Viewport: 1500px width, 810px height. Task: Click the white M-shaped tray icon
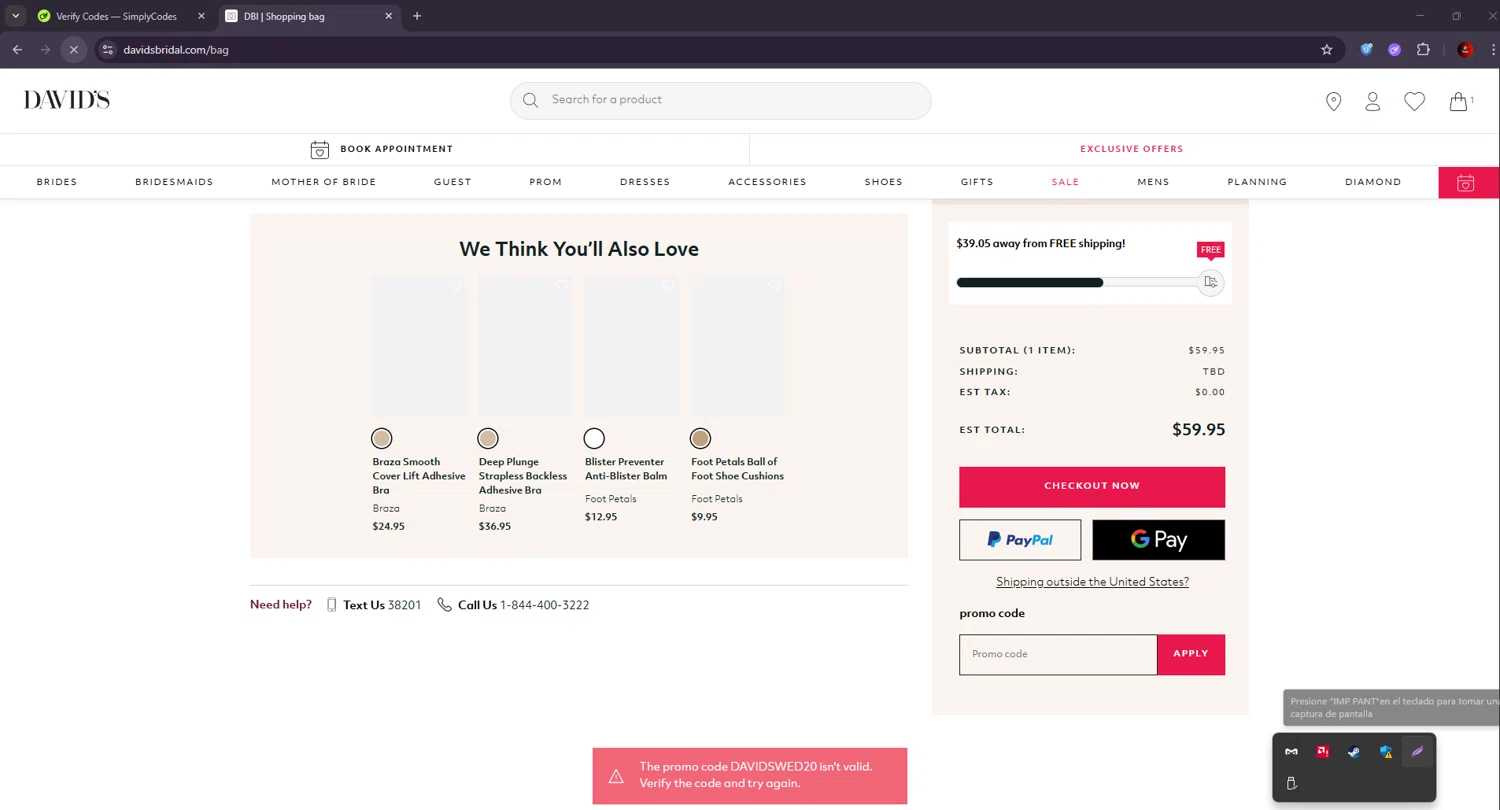point(1291,752)
